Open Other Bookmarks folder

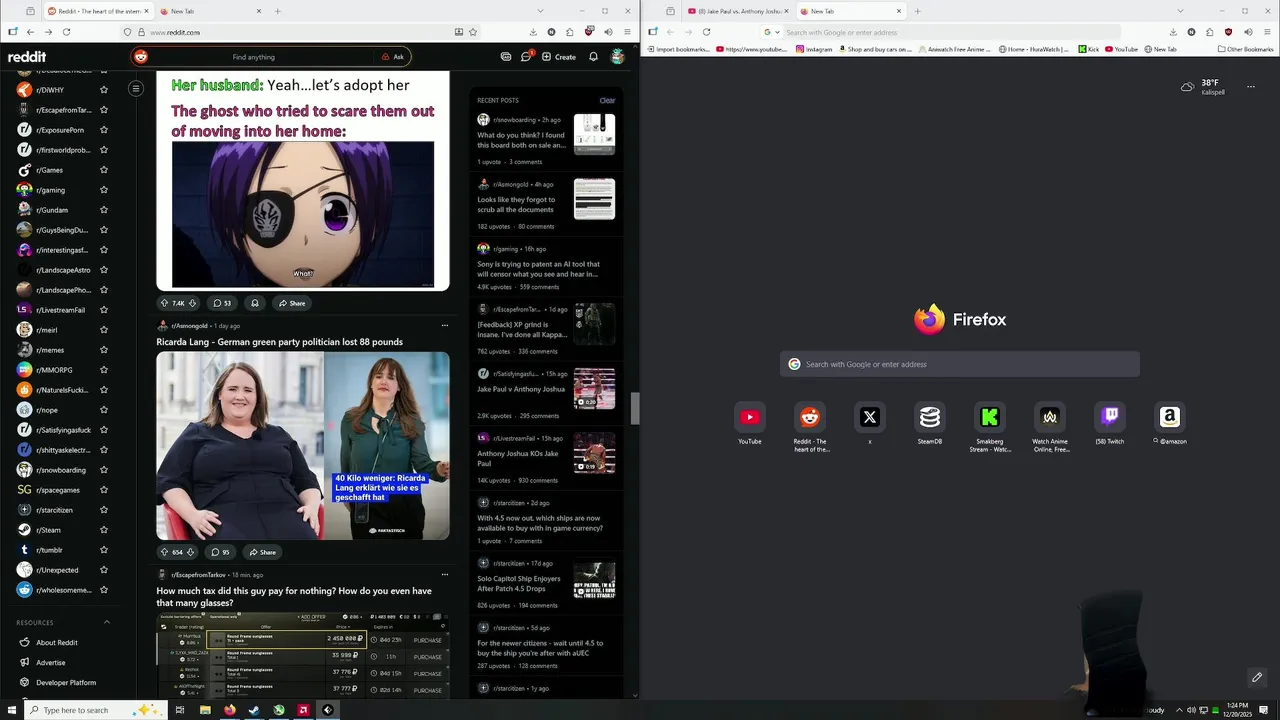pos(1246,49)
